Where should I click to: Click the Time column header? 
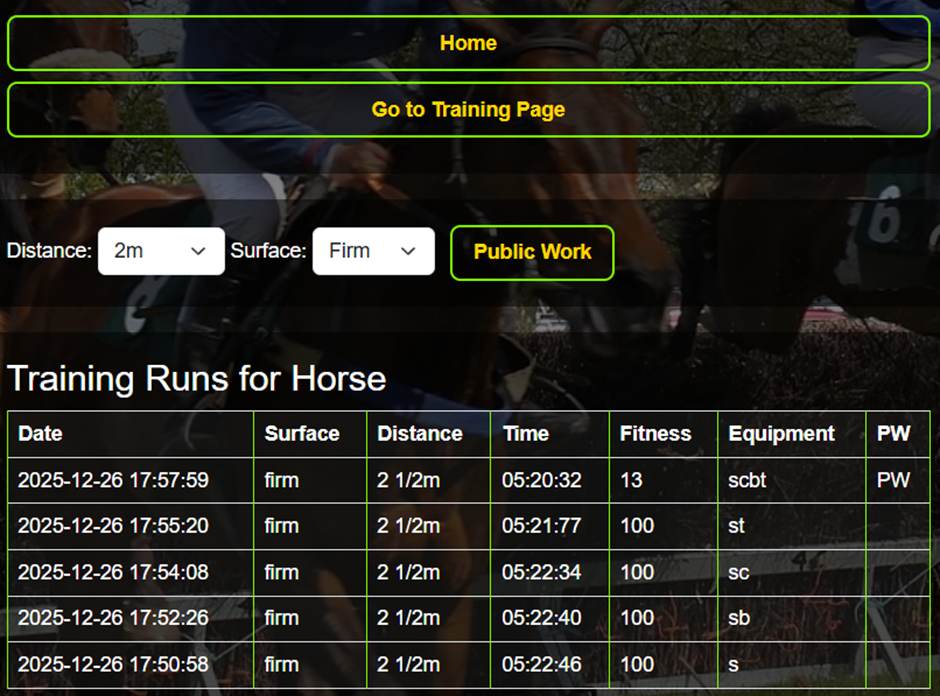(x=526, y=434)
